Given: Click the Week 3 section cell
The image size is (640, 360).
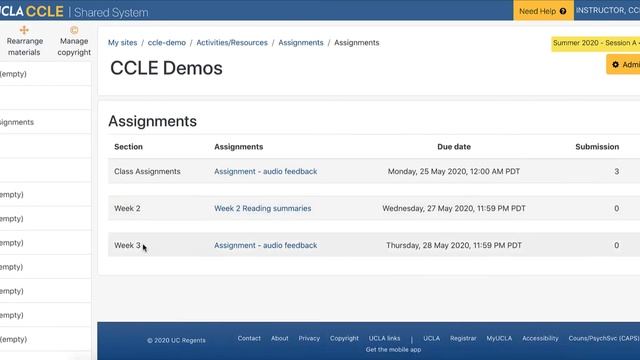Looking at the screenshot, I should 127,245.
